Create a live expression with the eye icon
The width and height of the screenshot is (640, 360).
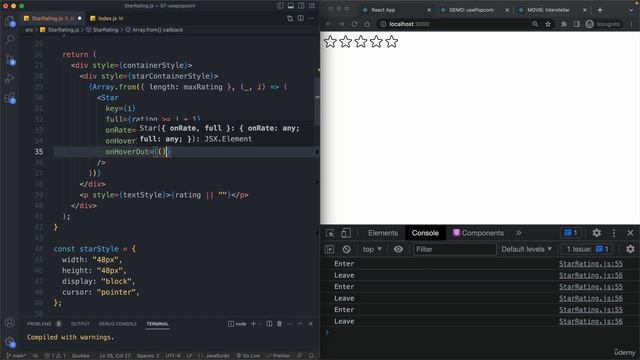click(398, 249)
